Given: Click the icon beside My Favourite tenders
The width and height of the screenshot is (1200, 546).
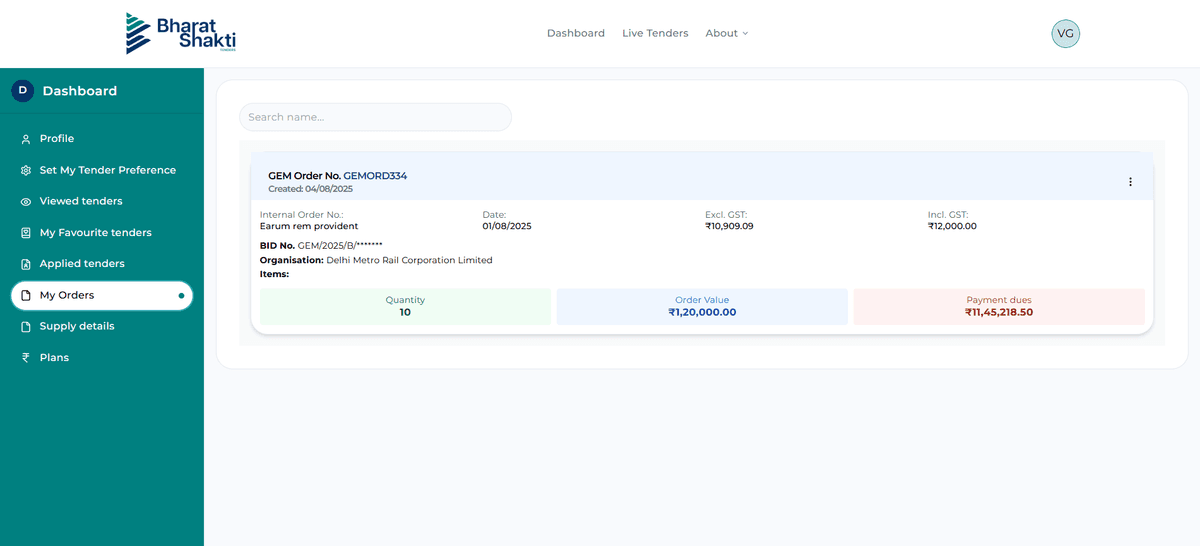Looking at the screenshot, I should pyautogui.click(x=26, y=233).
